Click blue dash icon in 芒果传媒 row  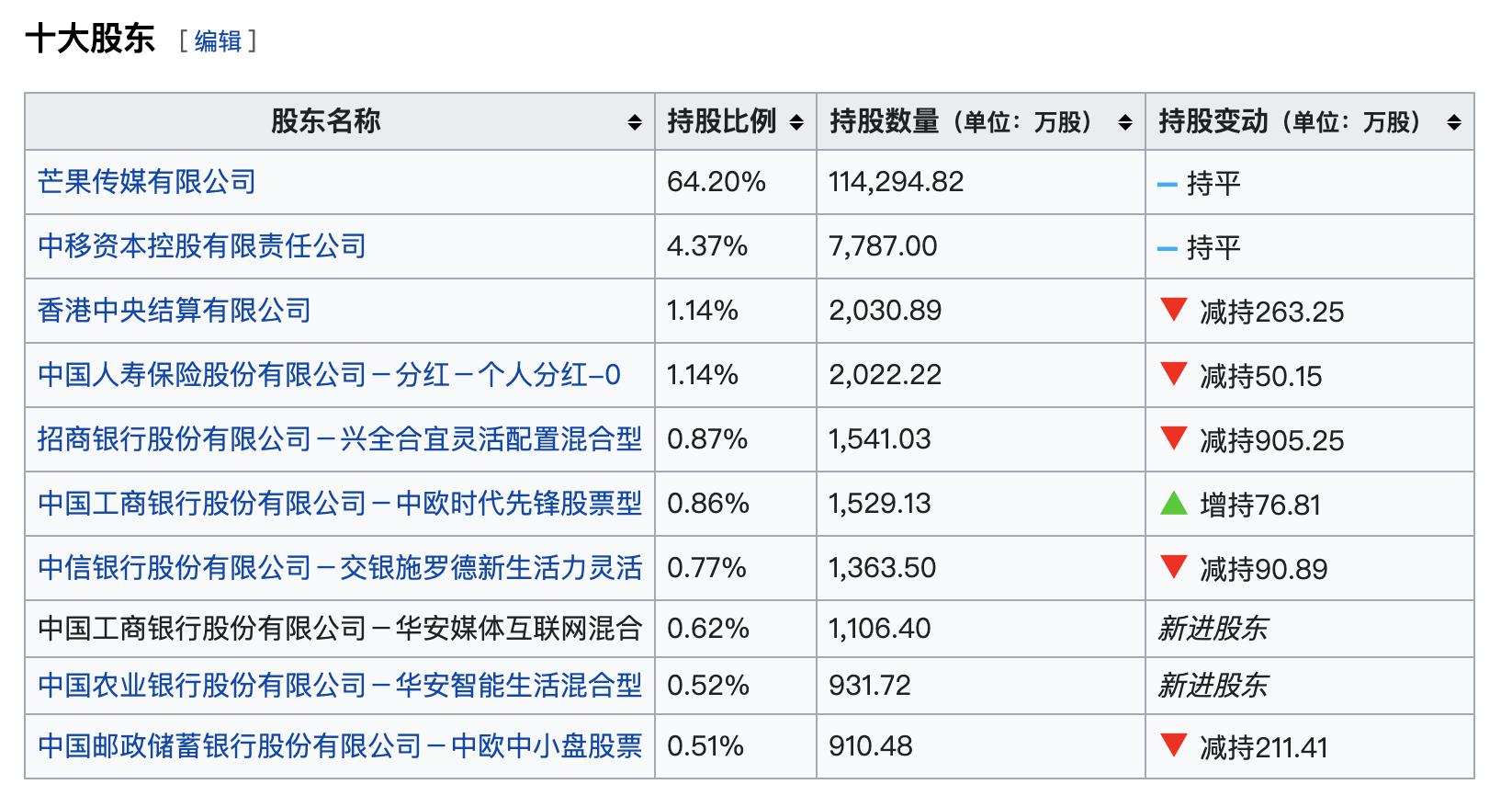click(1167, 185)
